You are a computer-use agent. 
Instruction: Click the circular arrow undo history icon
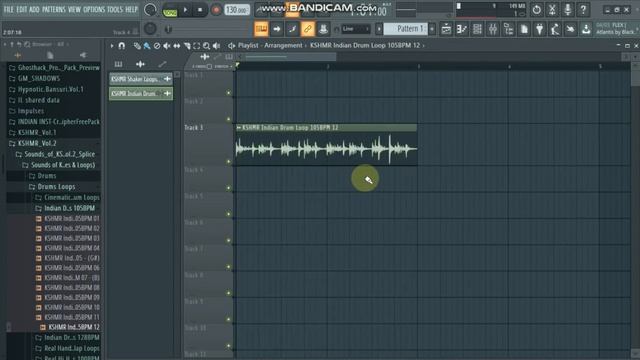(537, 9)
